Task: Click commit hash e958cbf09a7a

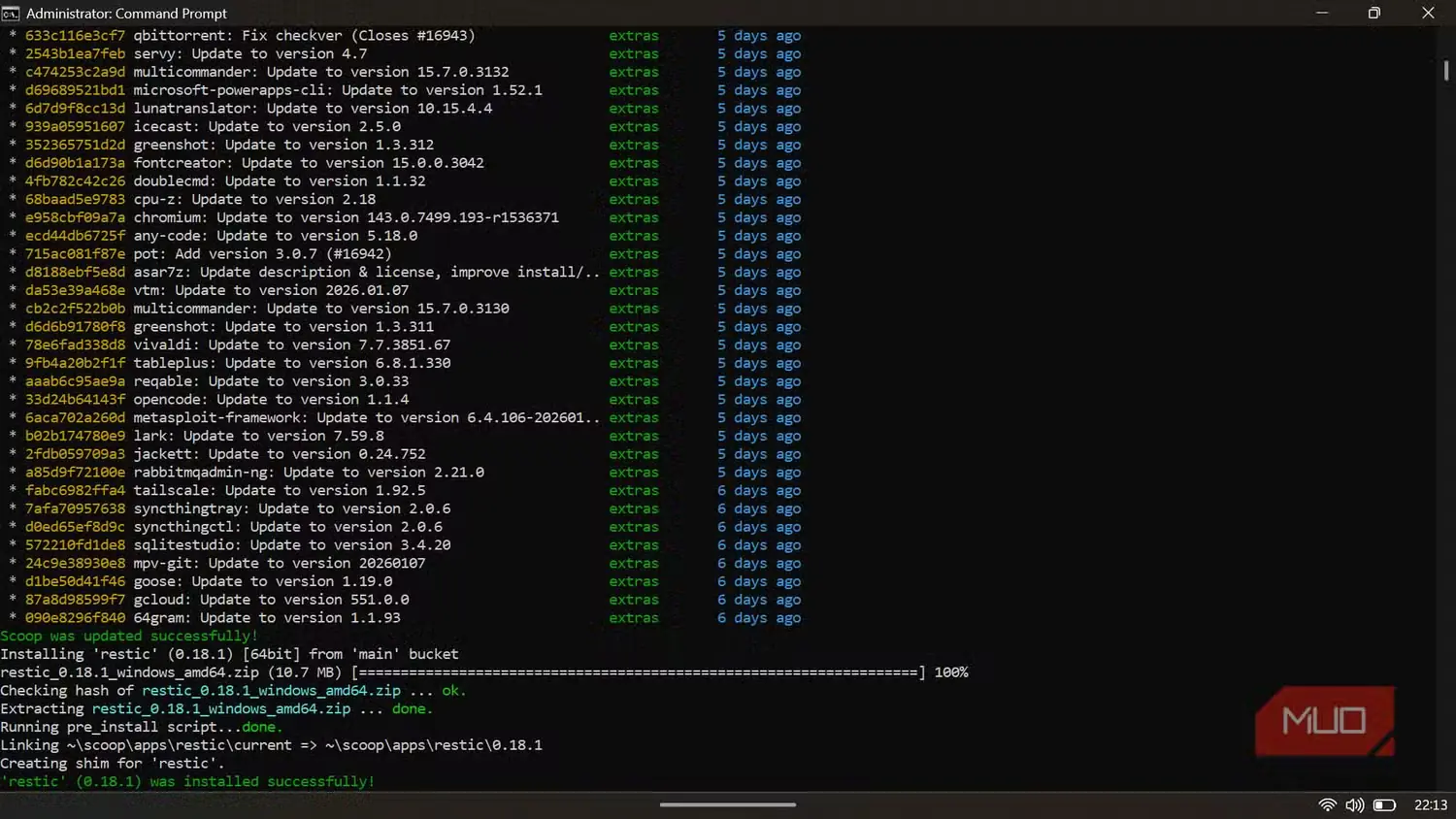Action: (75, 217)
